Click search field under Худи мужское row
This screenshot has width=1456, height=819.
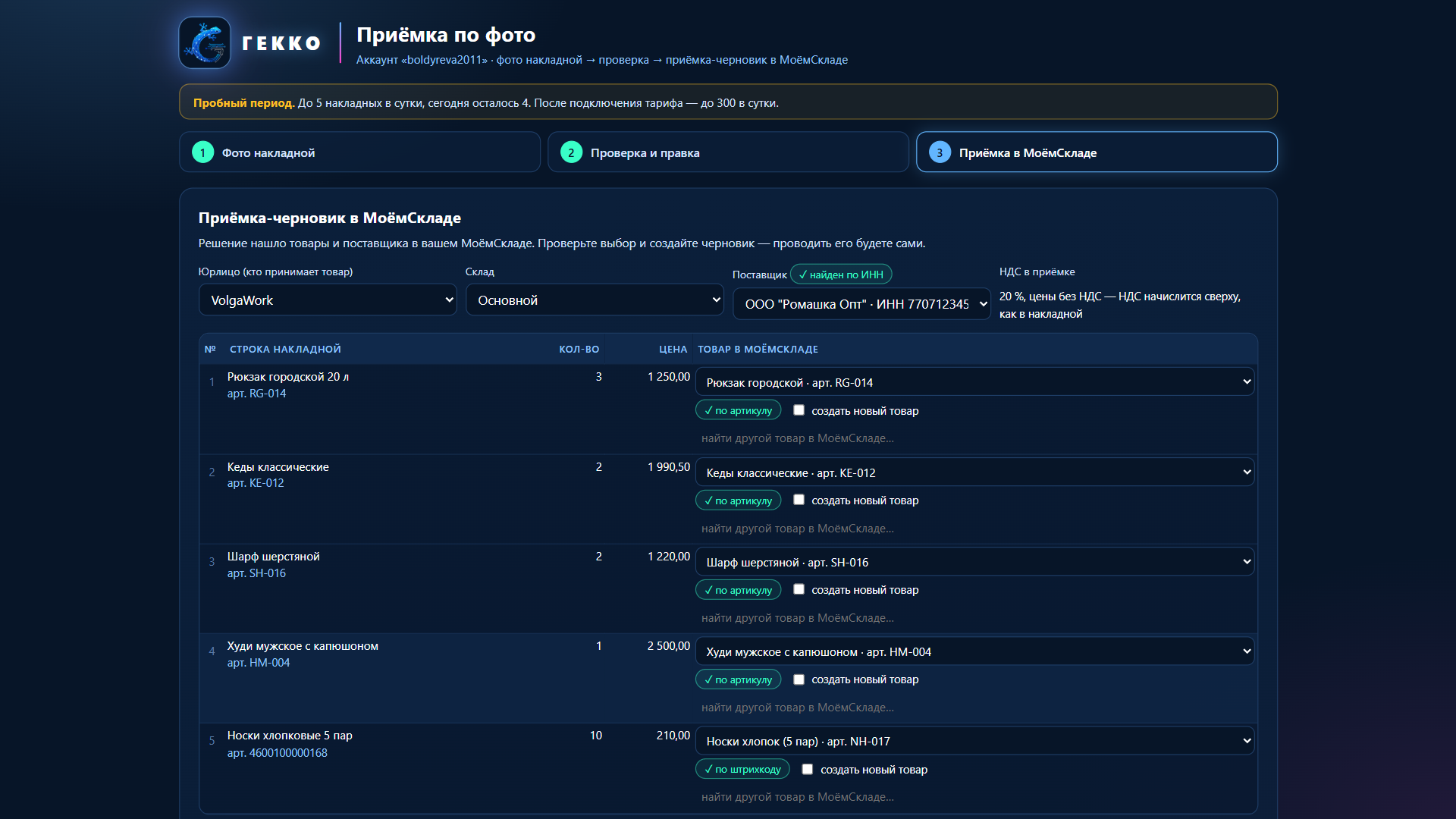click(x=974, y=708)
